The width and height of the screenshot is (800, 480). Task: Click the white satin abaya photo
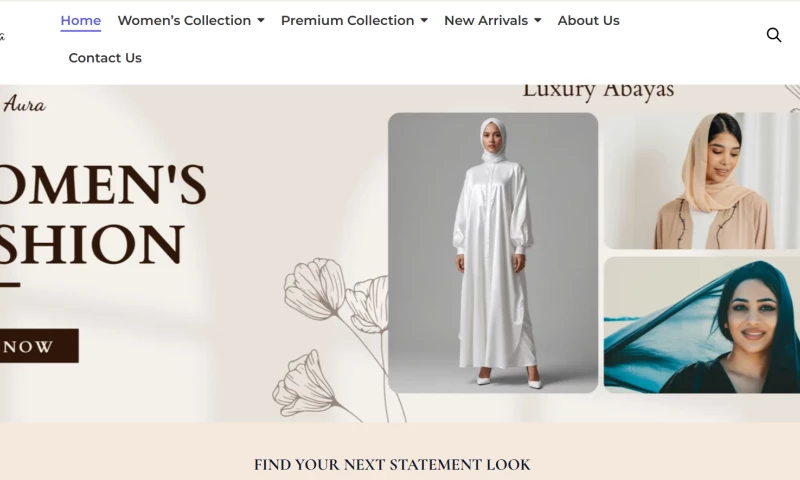pyautogui.click(x=493, y=252)
